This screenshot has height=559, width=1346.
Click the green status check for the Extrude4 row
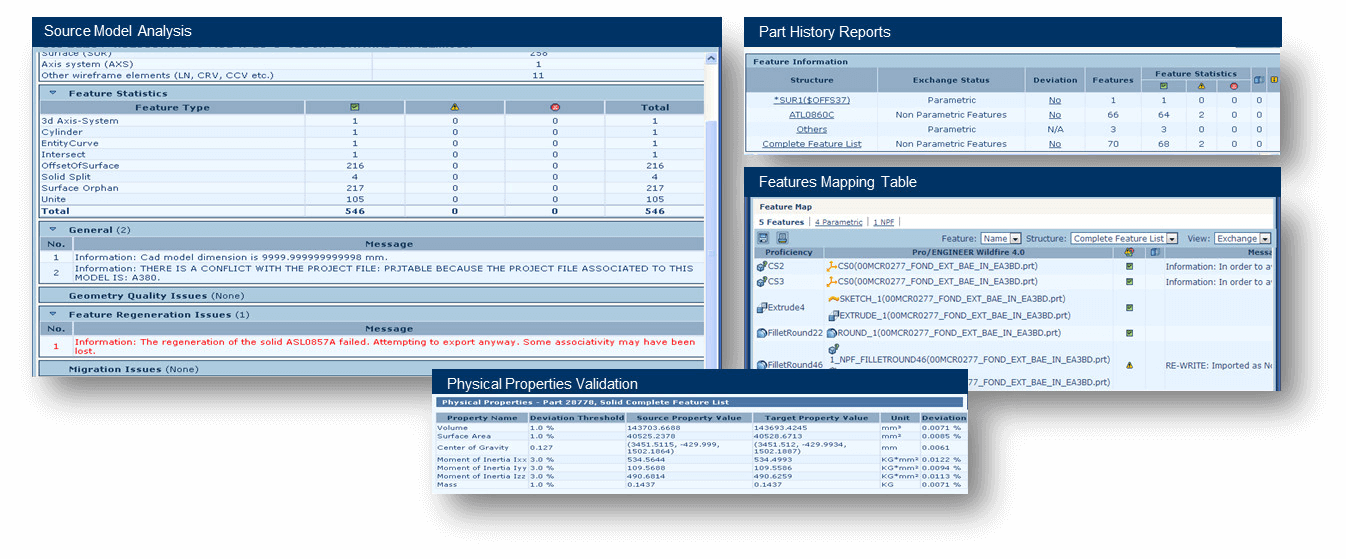(1129, 307)
